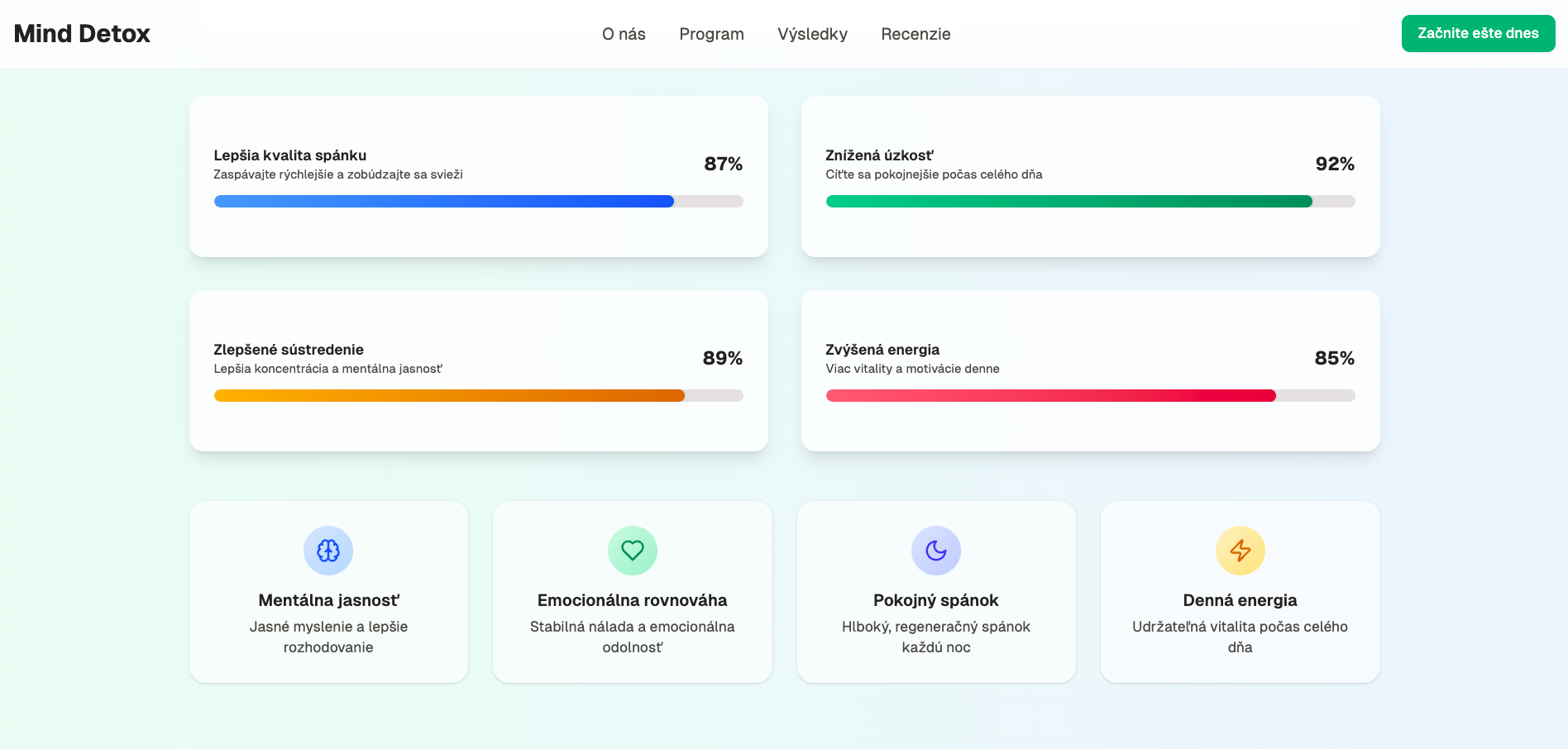Viewport: 1568px width, 749px height.
Task: Select the Emocionálna rovnováha card title
Action: (x=633, y=600)
